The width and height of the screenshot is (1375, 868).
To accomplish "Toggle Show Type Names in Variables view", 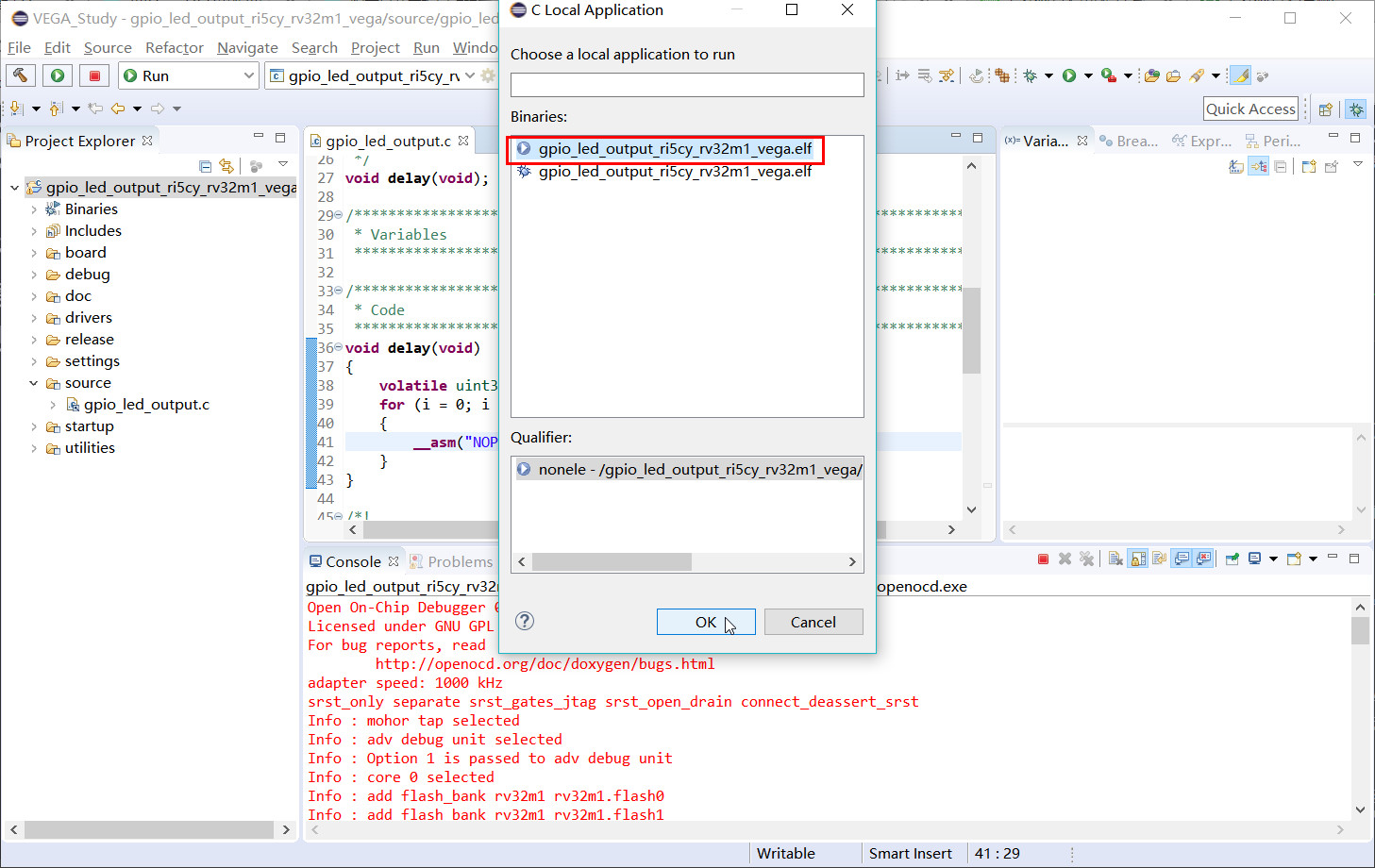I will [x=1236, y=167].
